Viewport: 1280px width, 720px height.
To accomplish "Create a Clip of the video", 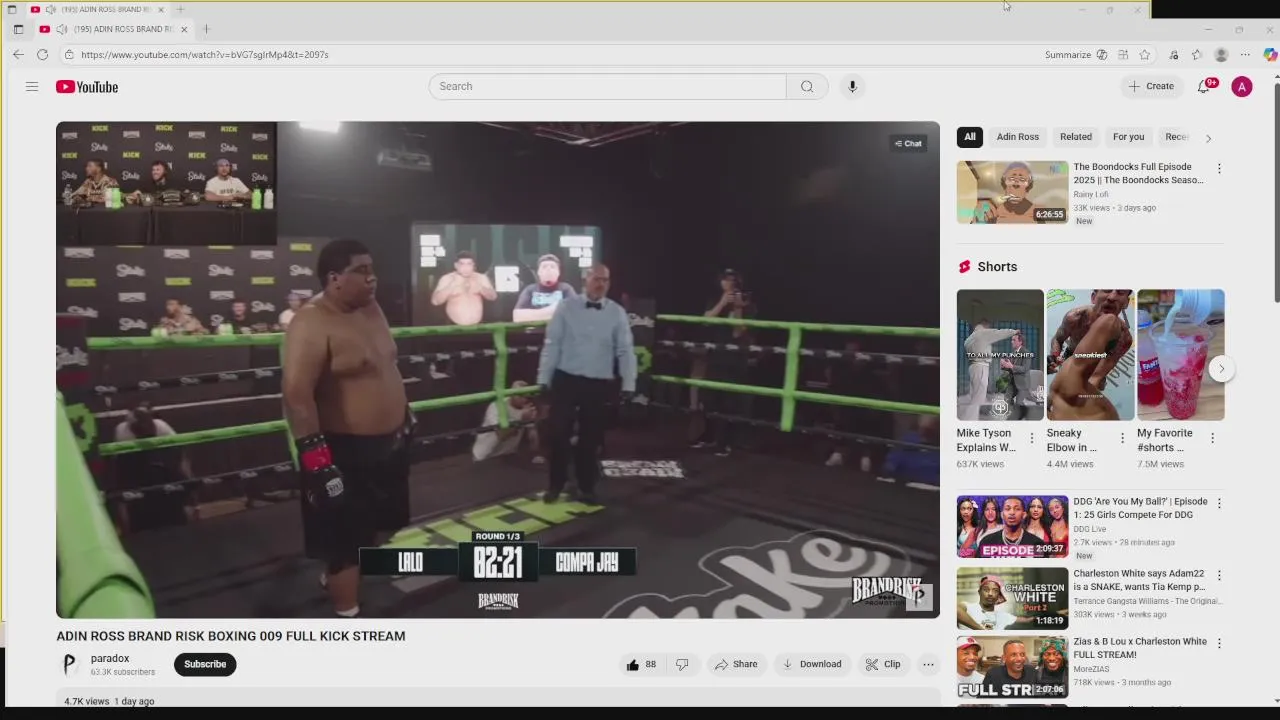I will [883, 664].
